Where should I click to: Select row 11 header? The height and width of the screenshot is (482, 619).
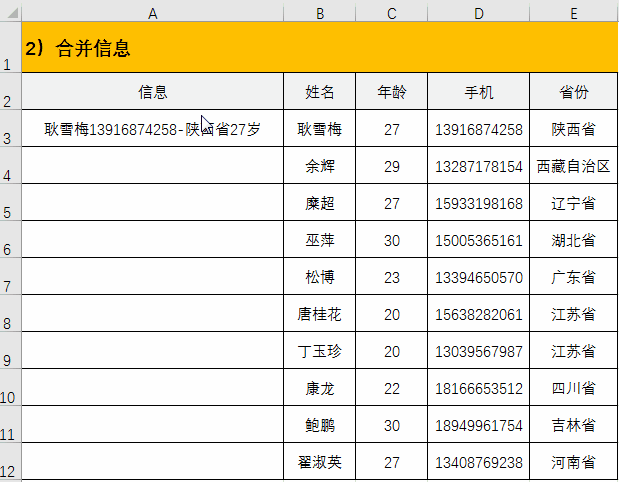coord(11,424)
